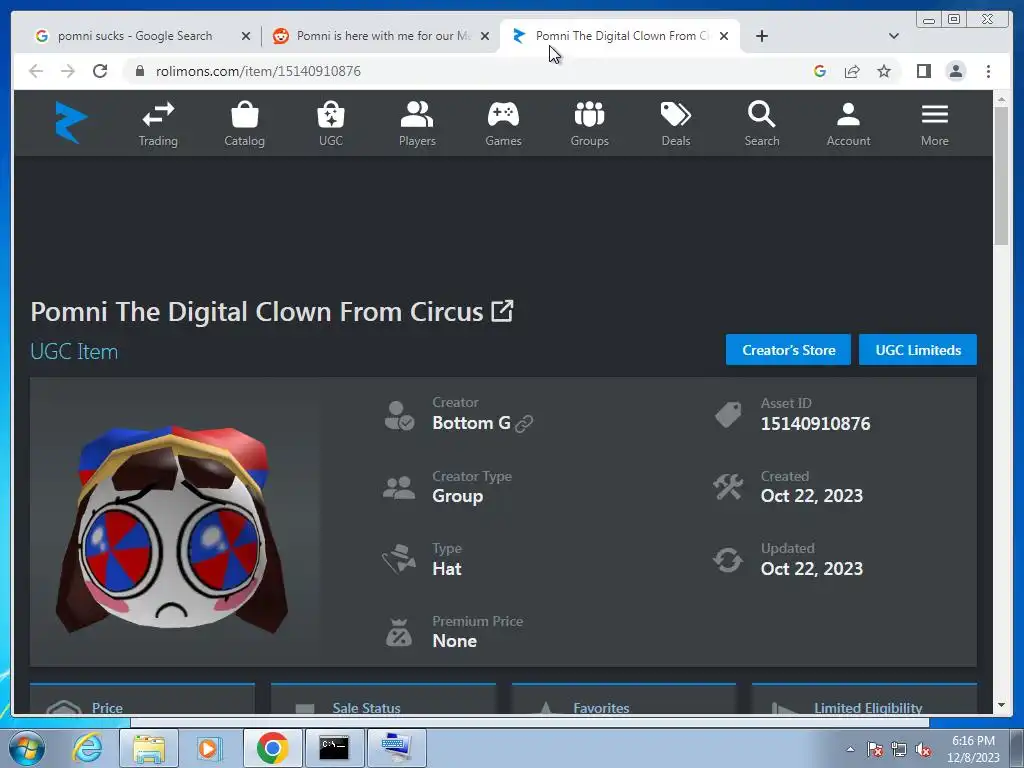Click the page scrollbar down arrow
Viewport: 1024px width, 768px height.
click(x=1002, y=705)
